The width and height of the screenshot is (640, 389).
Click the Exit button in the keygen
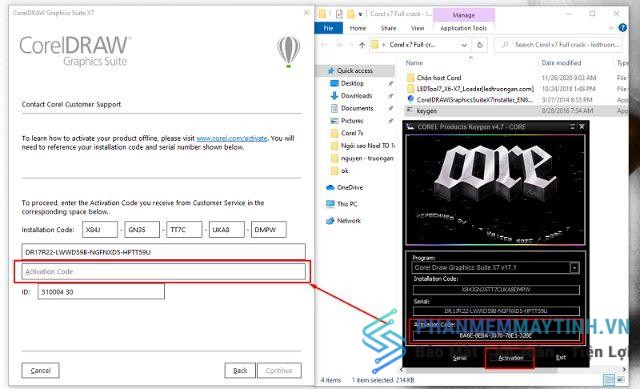coord(561,358)
